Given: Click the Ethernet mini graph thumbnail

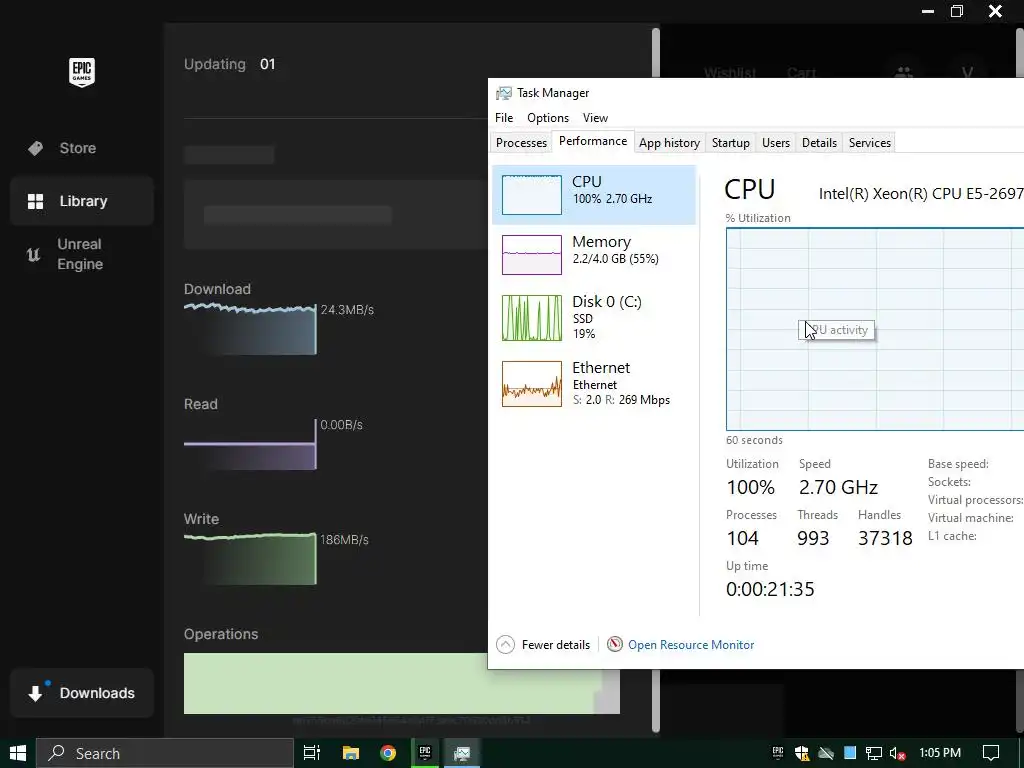Looking at the screenshot, I should pos(532,384).
